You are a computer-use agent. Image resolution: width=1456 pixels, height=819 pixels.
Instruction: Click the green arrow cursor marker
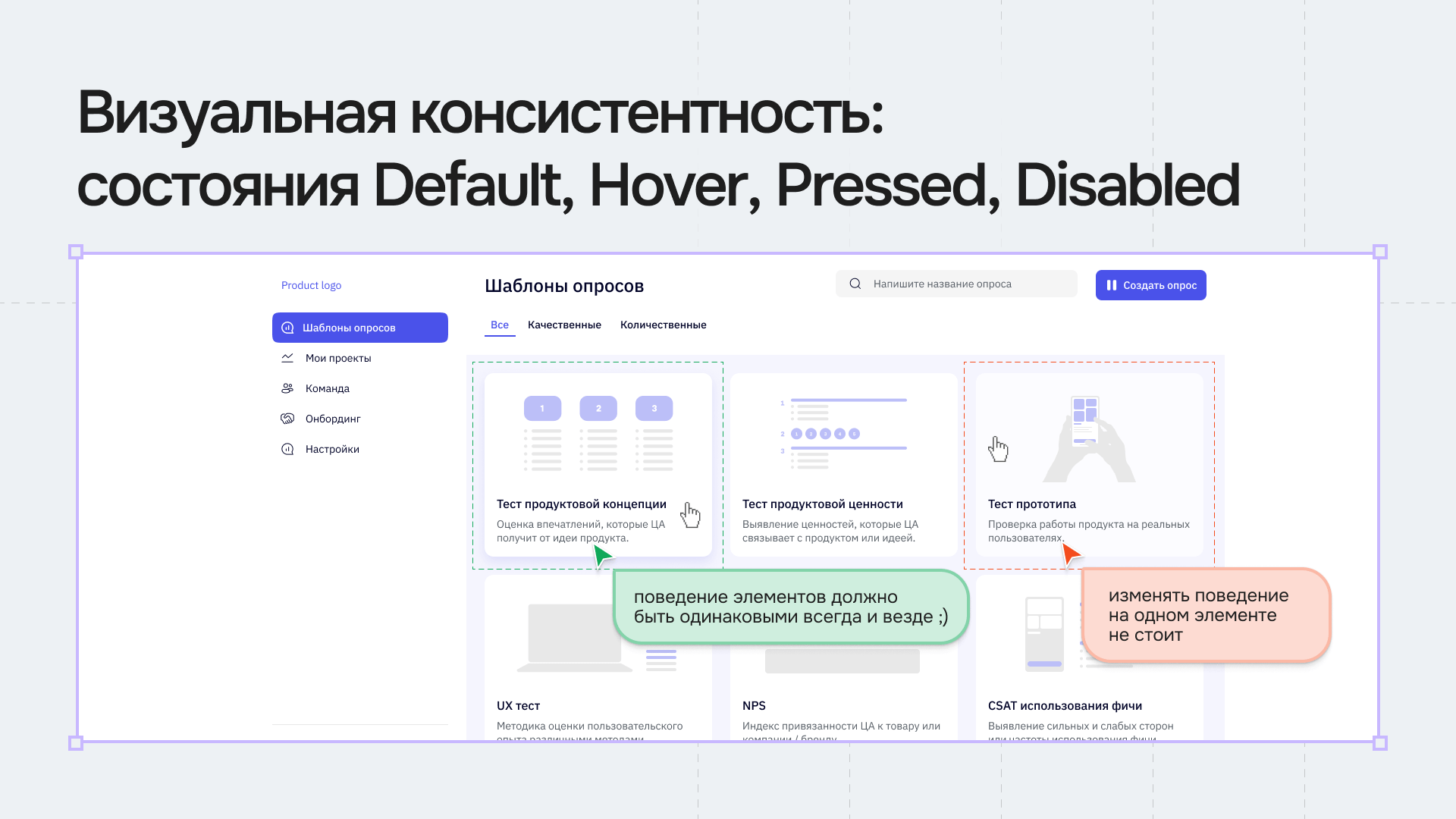click(601, 555)
